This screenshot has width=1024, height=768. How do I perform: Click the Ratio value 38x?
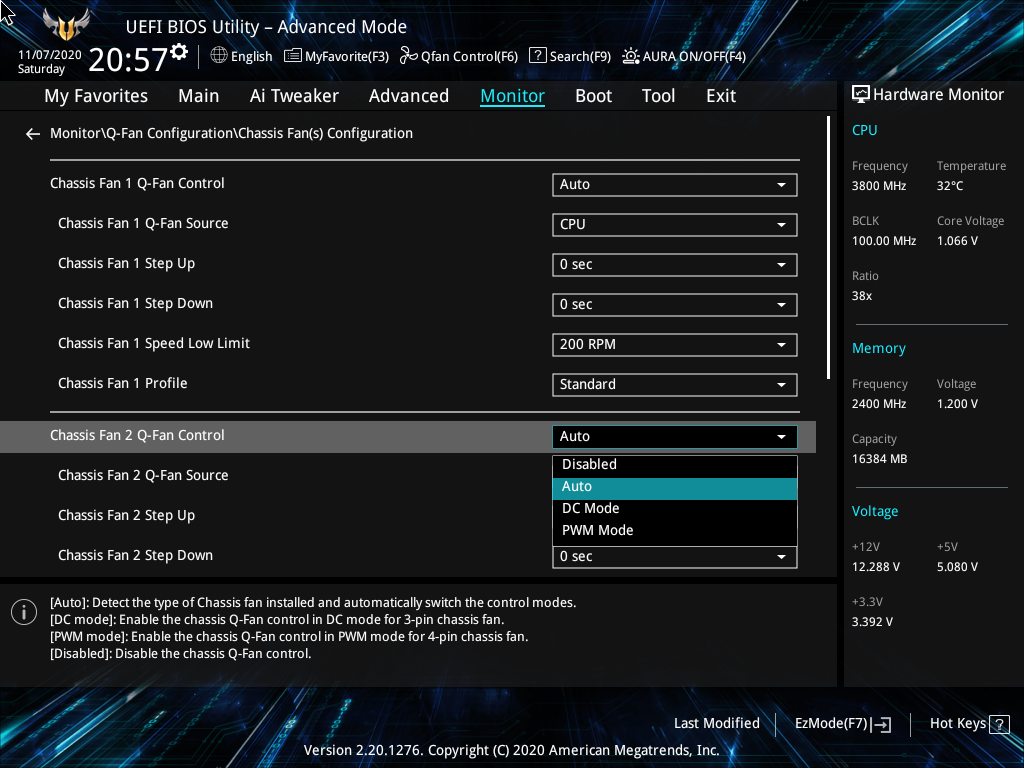(x=861, y=296)
